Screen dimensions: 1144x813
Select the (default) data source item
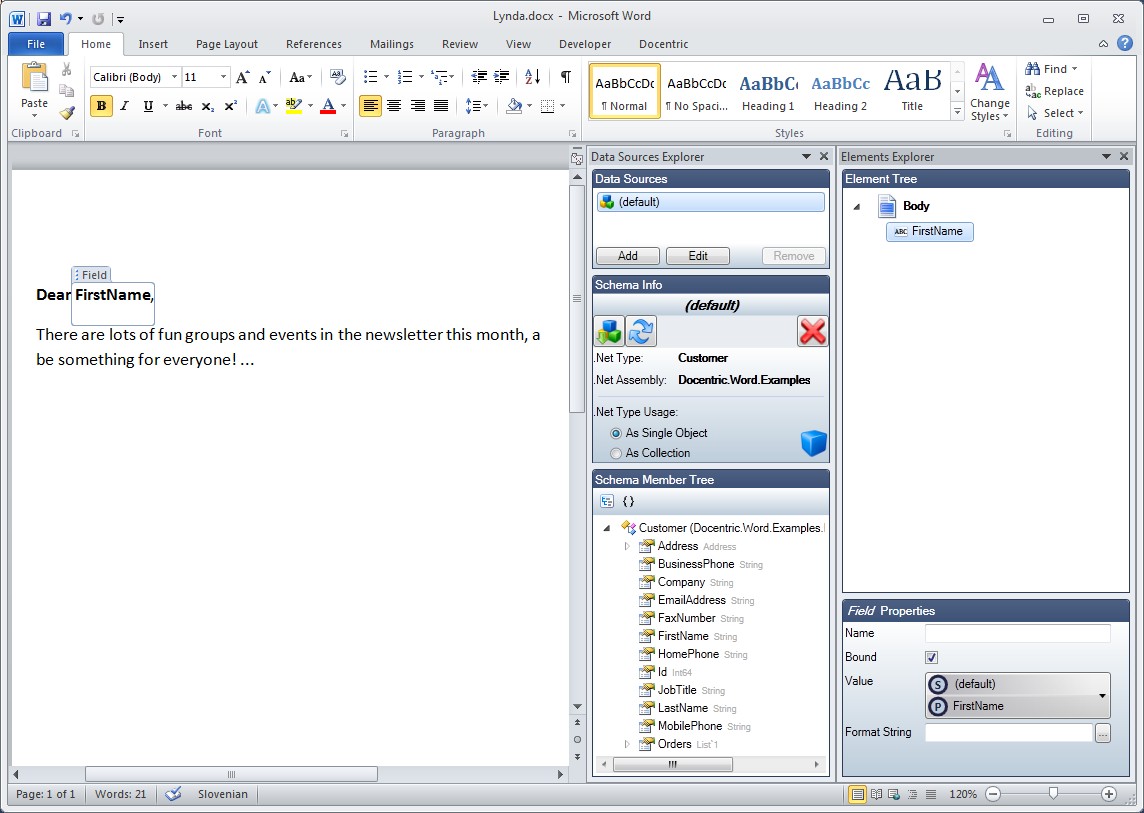(711, 202)
